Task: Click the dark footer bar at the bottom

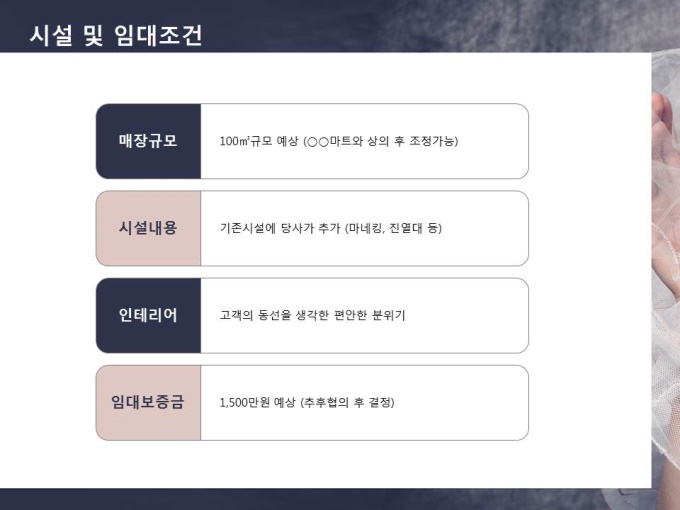Action: click(x=340, y=499)
